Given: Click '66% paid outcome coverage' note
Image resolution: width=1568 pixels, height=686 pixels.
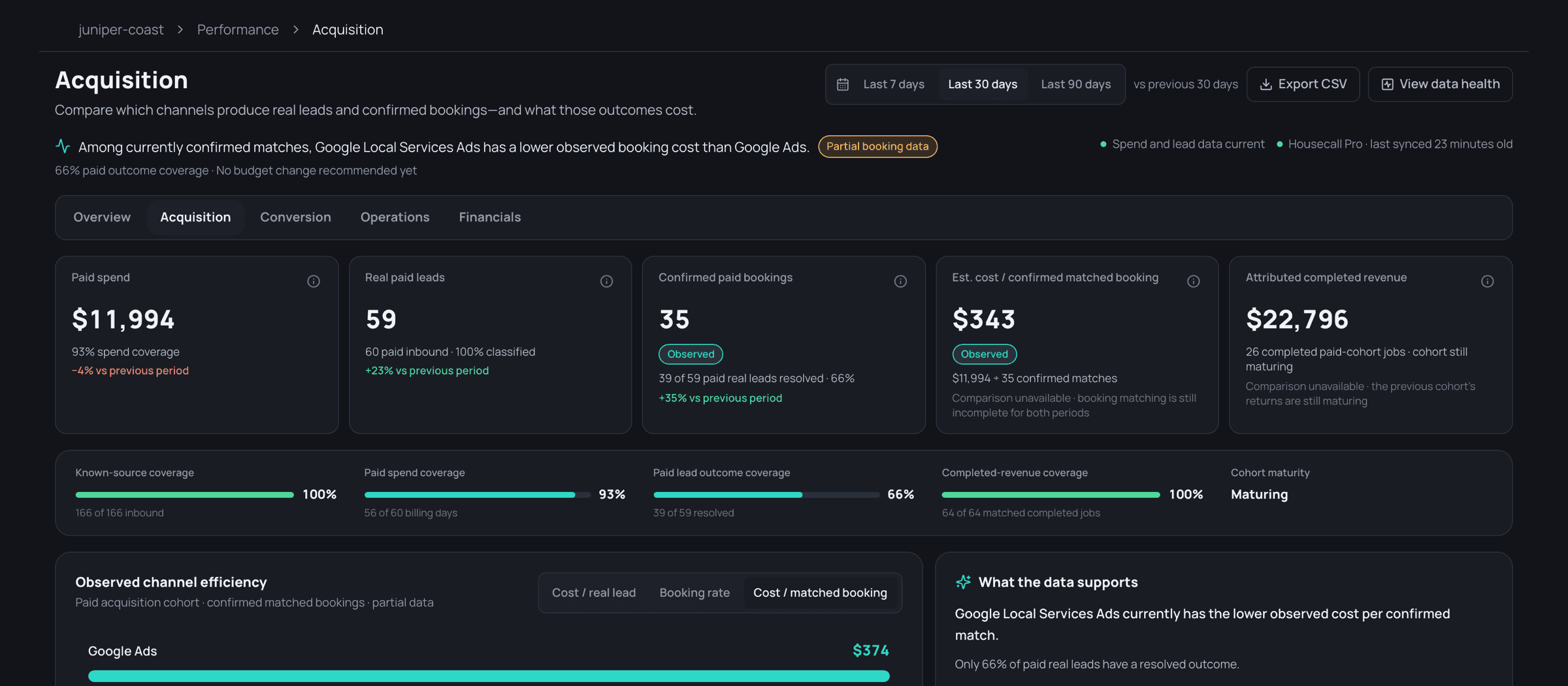Looking at the screenshot, I should click(x=131, y=171).
